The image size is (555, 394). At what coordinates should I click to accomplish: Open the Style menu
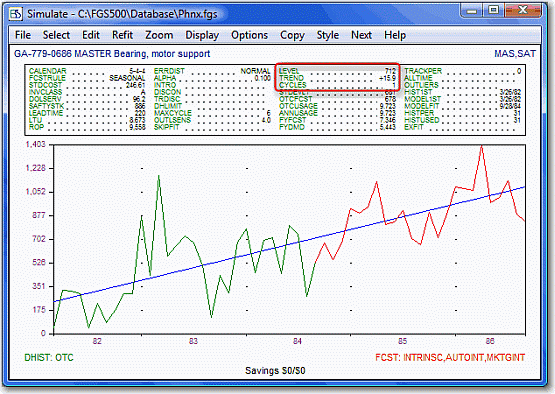coord(328,35)
